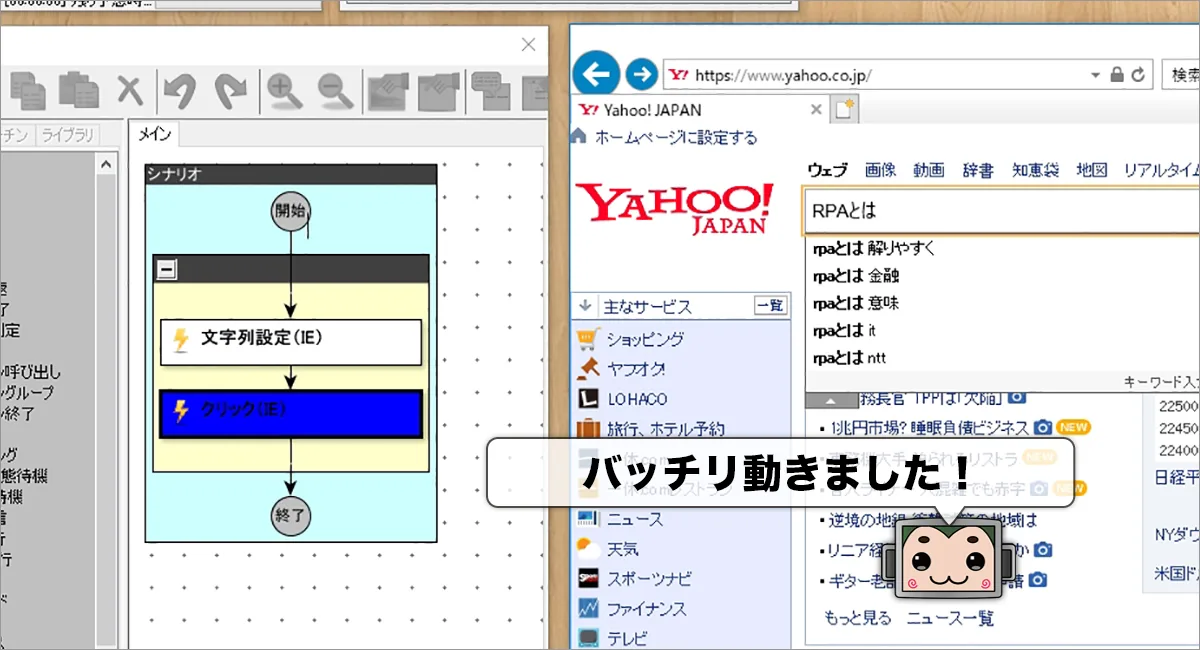Click the copy icon in WinActor toolbar
The width and height of the screenshot is (1200, 650).
29,91
